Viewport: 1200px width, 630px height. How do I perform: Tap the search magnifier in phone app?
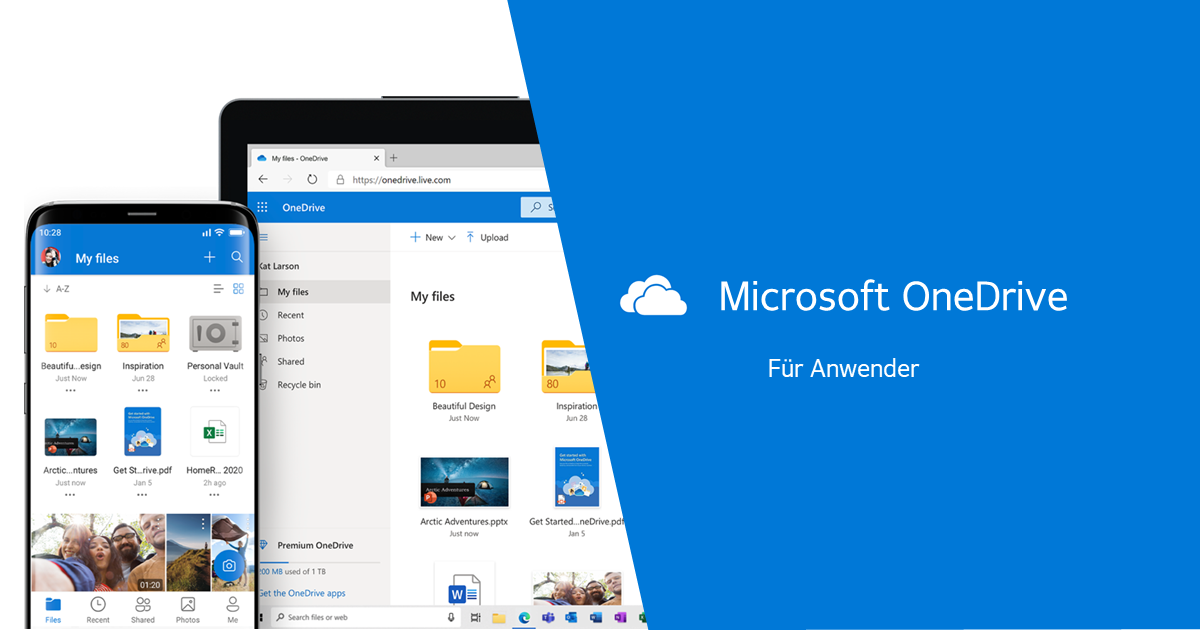pyautogui.click(x=237, y=258)
